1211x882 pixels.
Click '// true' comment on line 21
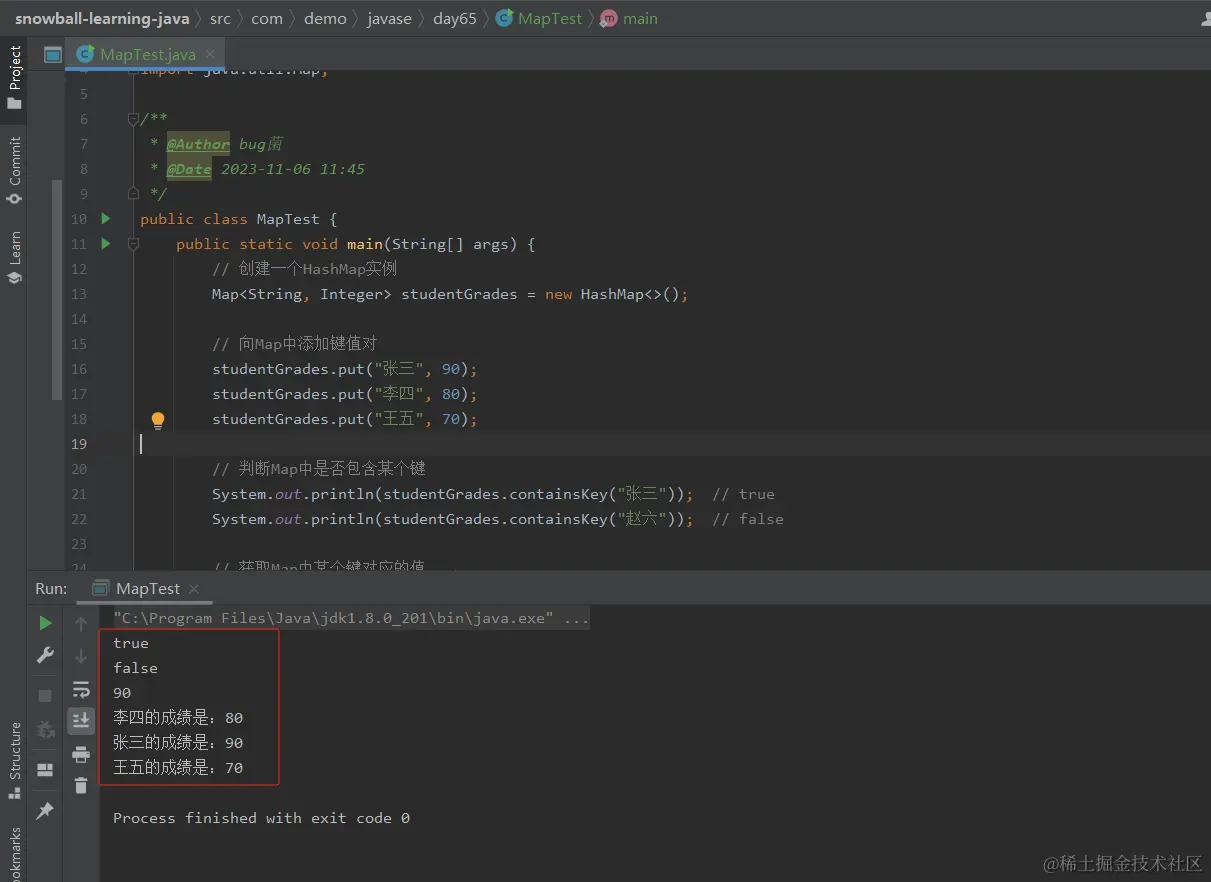click(x=744, y=494)
